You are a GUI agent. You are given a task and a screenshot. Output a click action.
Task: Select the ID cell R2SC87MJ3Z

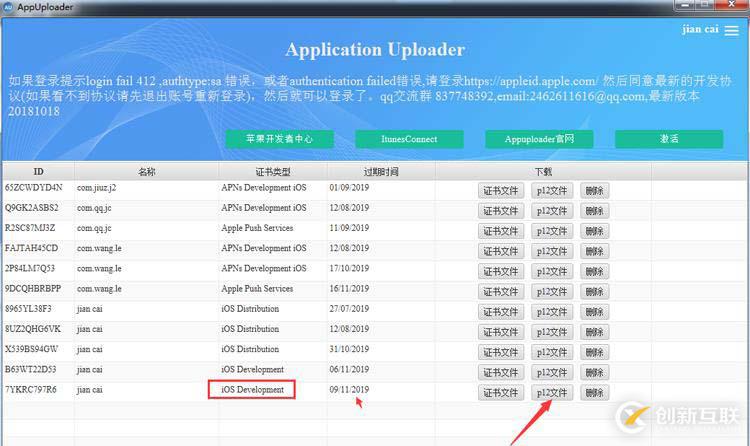[x=30, y=228]
